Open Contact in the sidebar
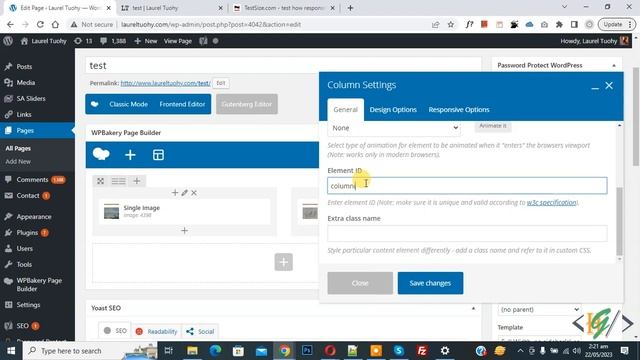The image size is (640, 360). click(28, 196)
